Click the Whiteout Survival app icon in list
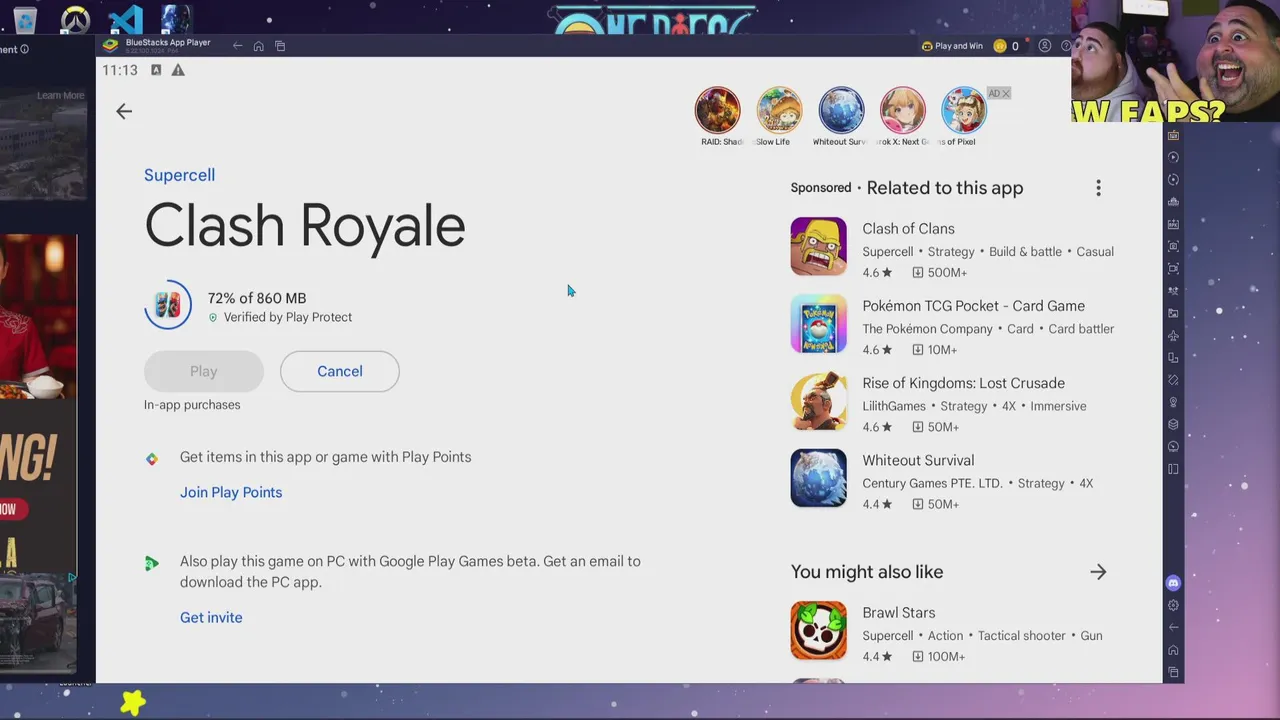The width and height of the screenshot is (1280, 720). pos(819,478)
